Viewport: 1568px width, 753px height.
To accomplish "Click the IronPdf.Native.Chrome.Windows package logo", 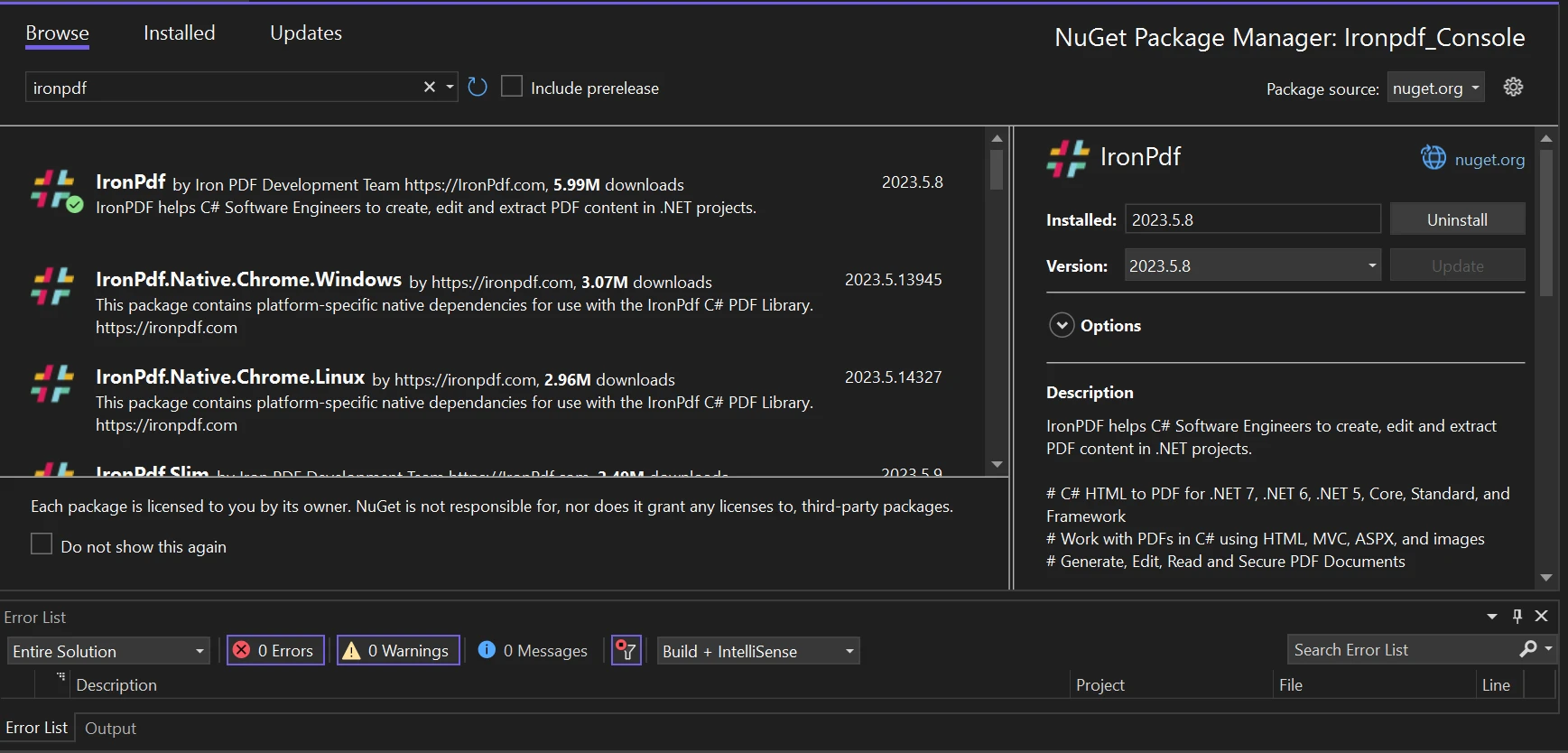I will [52, 286].
